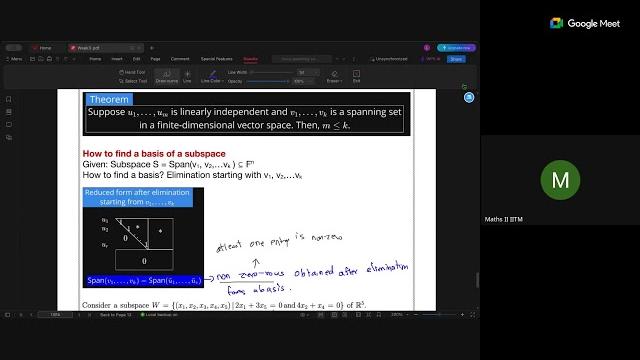
Task: Add a new tab with plus button
Action: click(152, 48)
